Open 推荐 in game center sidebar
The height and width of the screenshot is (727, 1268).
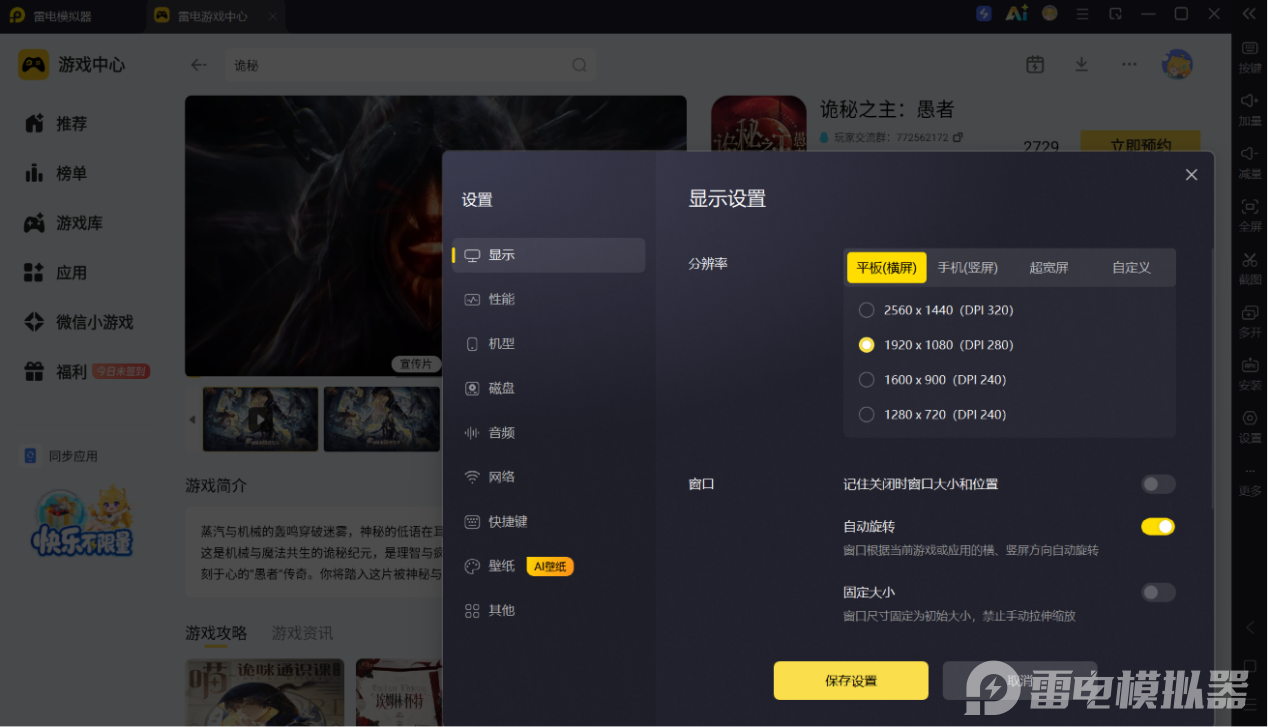tap(56, 124)
